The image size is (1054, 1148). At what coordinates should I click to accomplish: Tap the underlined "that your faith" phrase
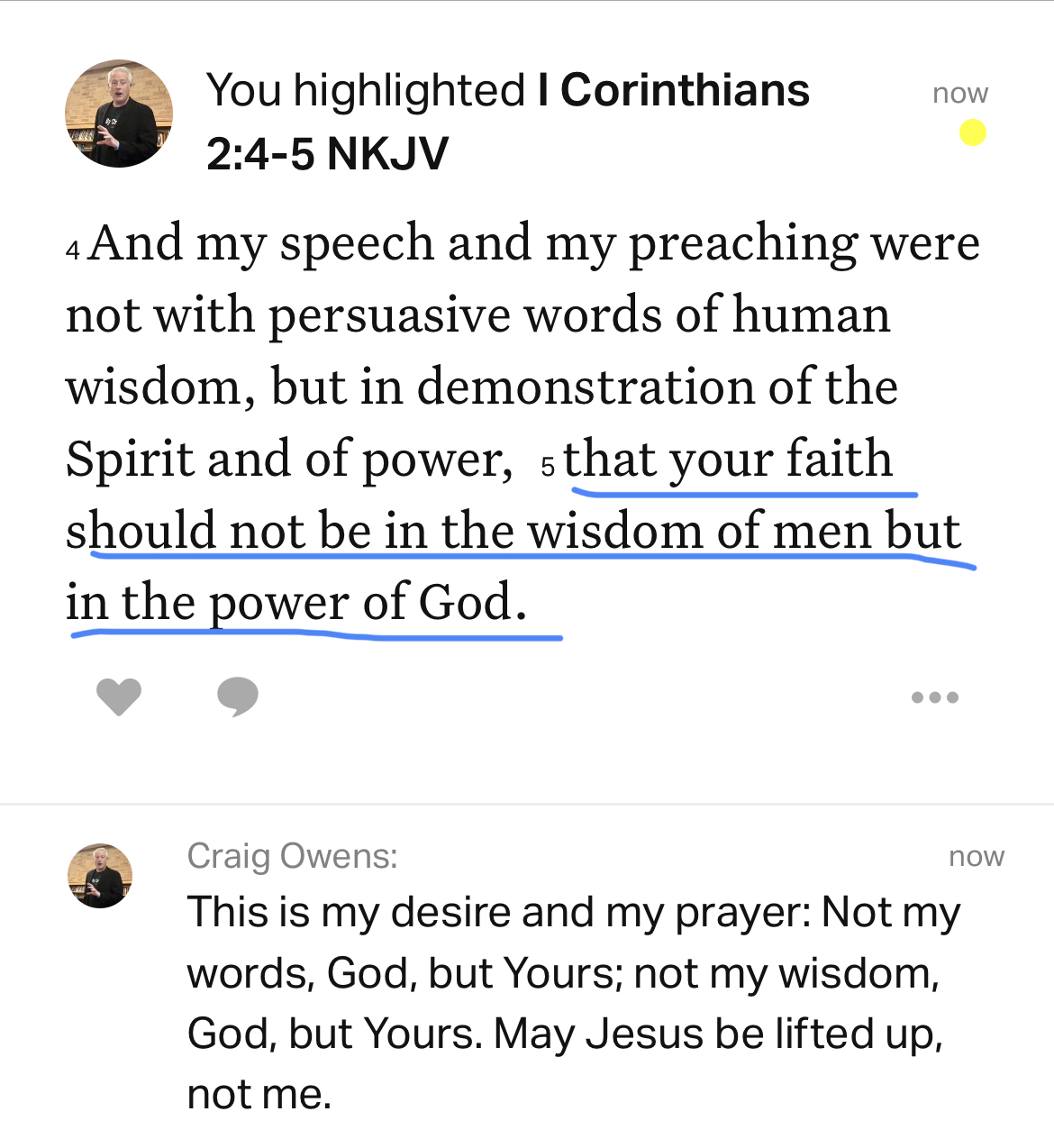(728, 459)
